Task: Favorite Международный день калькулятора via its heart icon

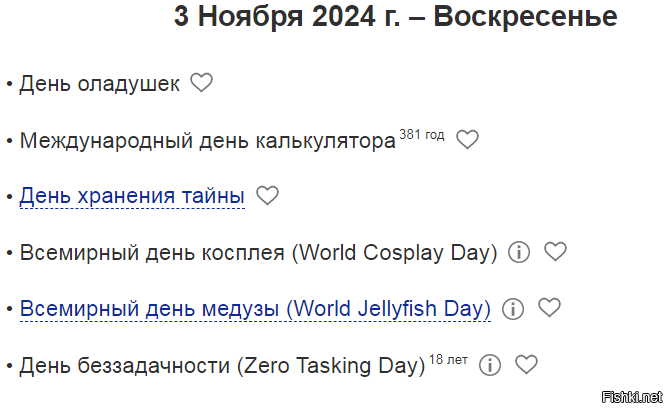Action: tap(467, 139)
